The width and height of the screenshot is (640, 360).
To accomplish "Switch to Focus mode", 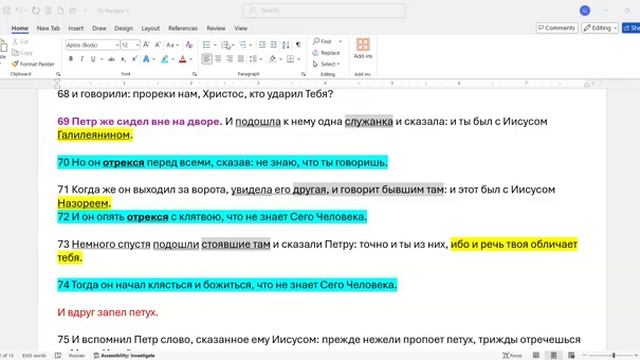I will click(513, 356).
